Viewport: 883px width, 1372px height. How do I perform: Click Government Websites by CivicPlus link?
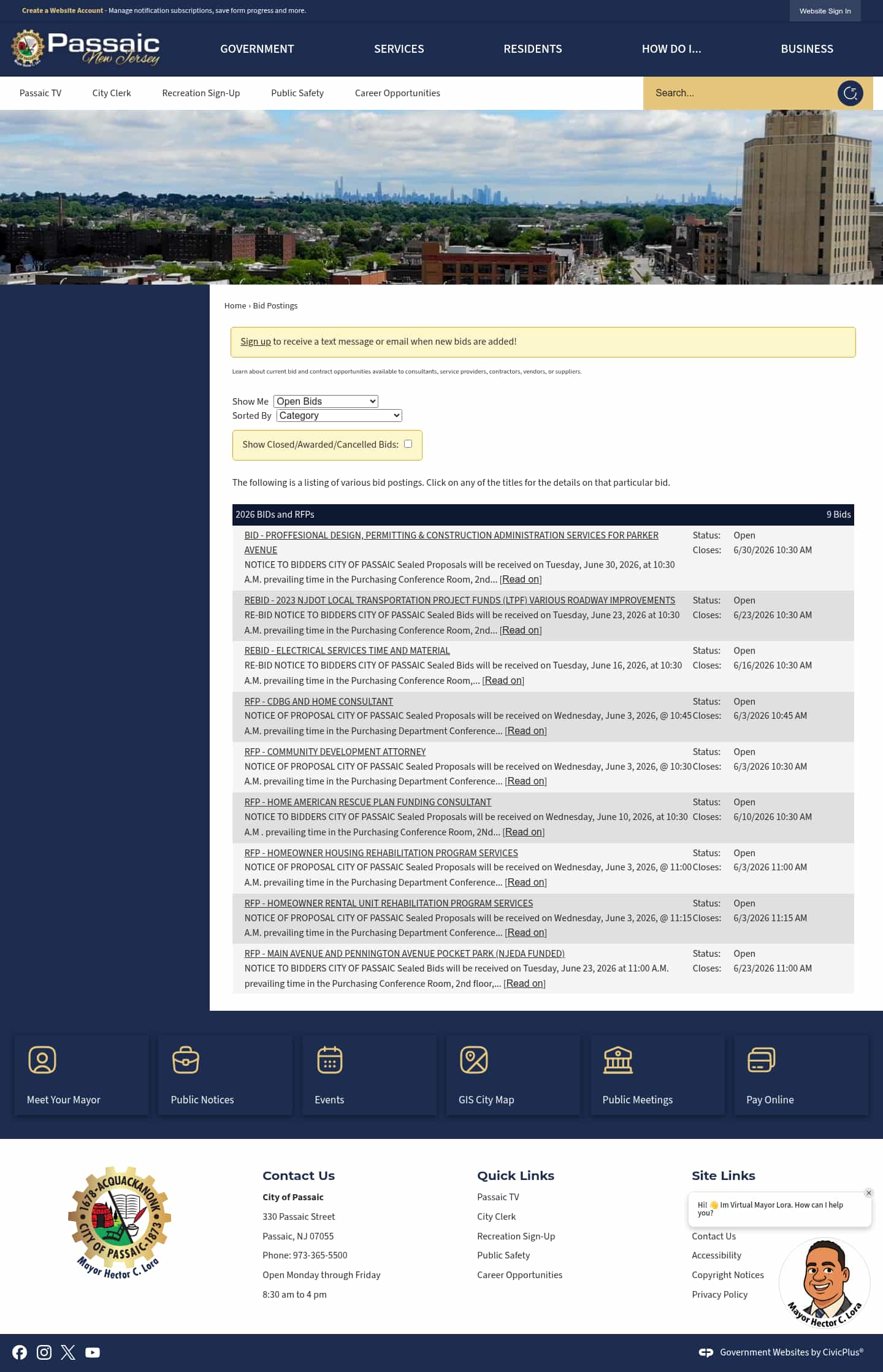pyautogui.click(x=792, y=1352)
